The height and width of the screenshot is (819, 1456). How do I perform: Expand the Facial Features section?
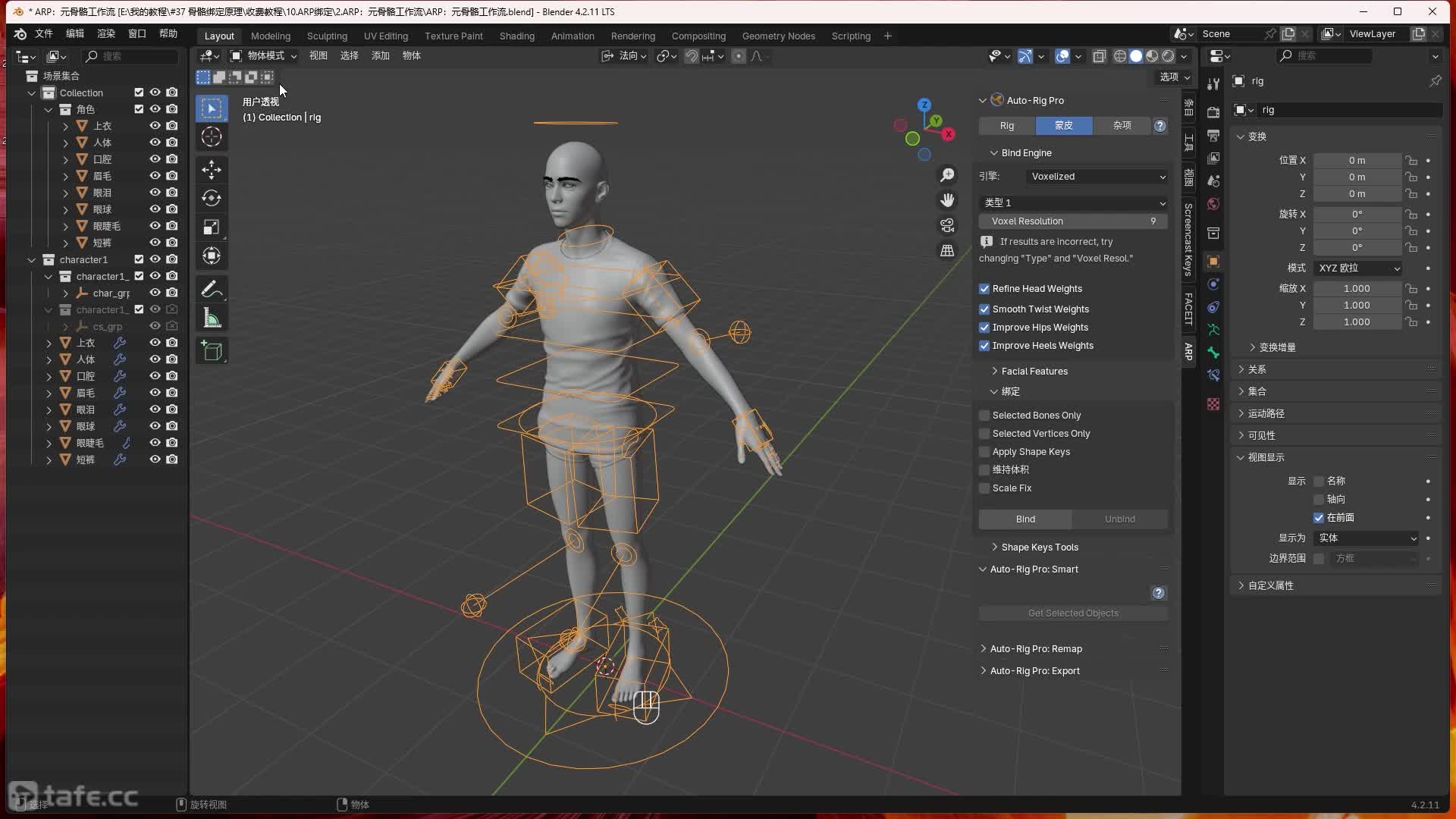tap(1034, 372)
